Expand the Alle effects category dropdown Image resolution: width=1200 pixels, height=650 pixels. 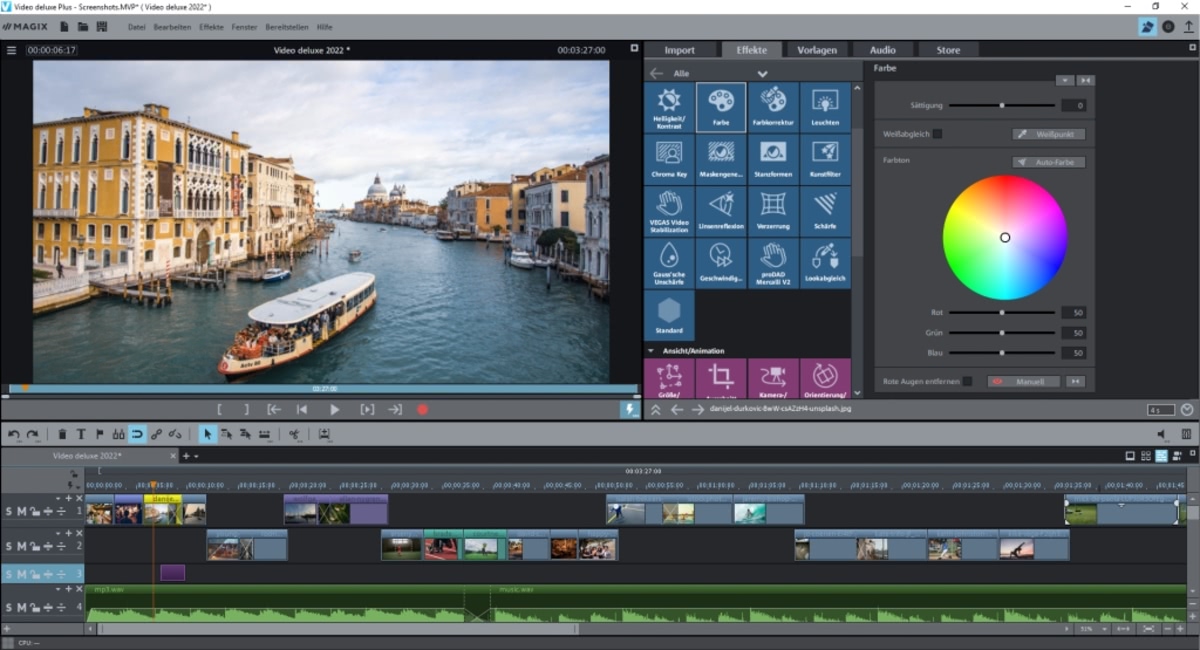coord(762,73)
